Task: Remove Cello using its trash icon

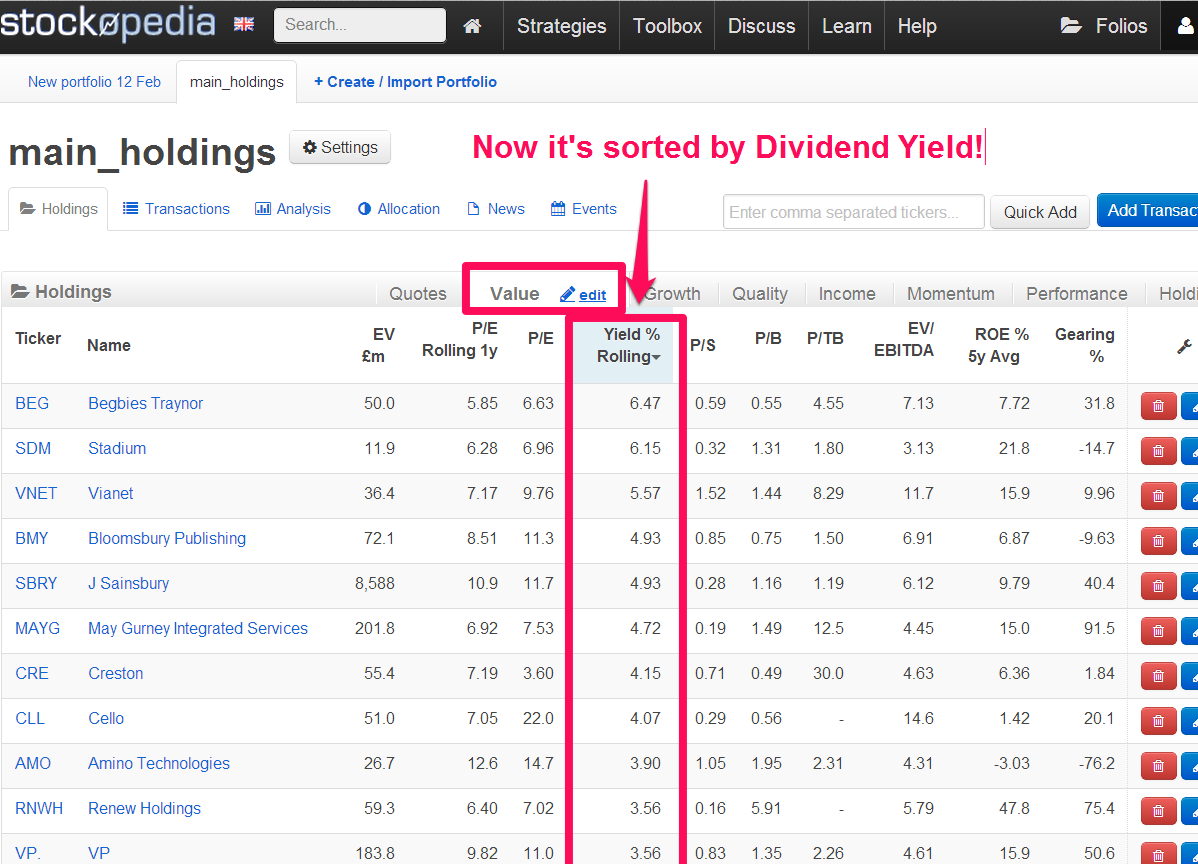Action: click(1158, 721)
